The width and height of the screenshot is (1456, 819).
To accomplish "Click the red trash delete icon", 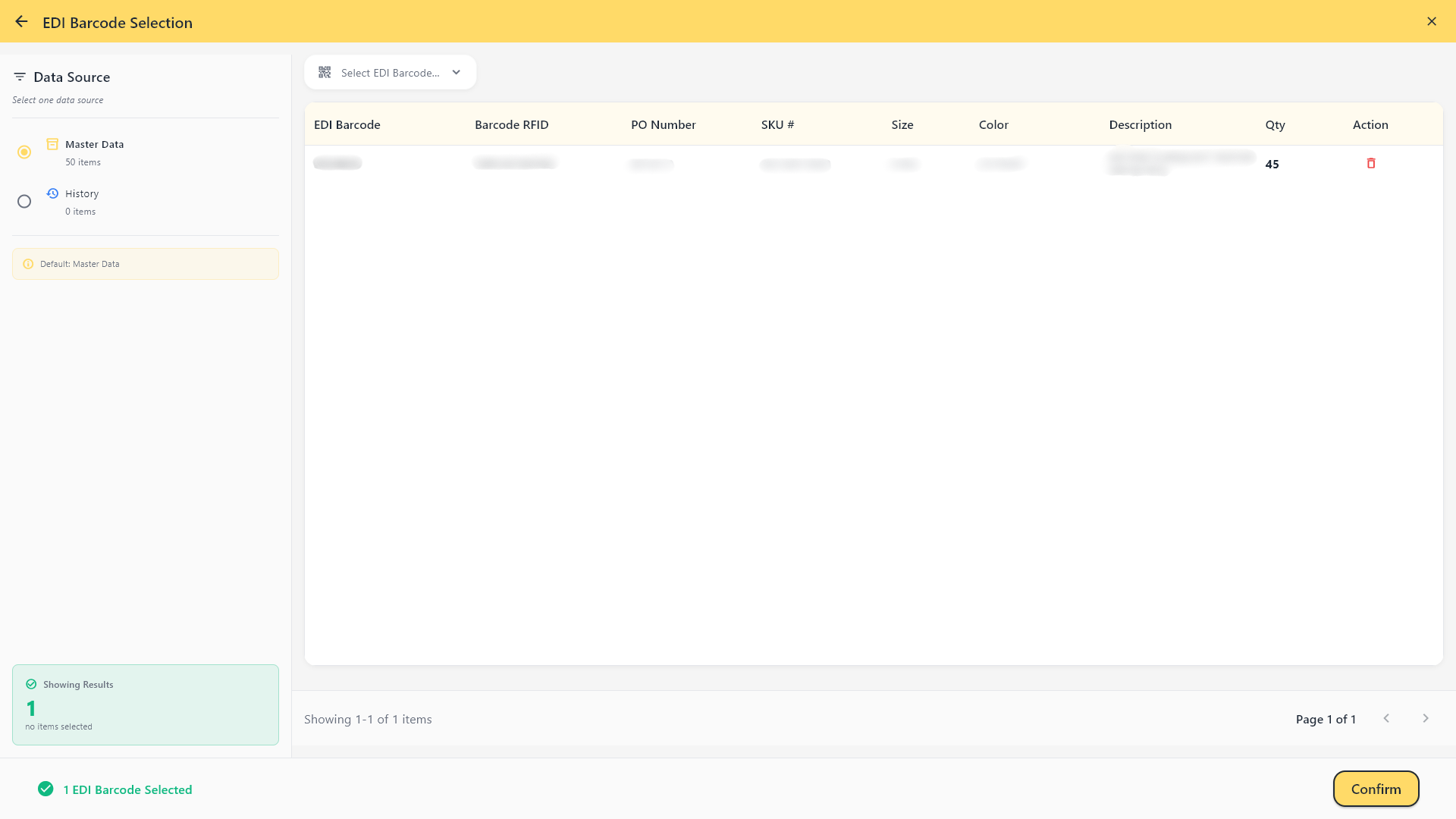I will pos(1371,164).
